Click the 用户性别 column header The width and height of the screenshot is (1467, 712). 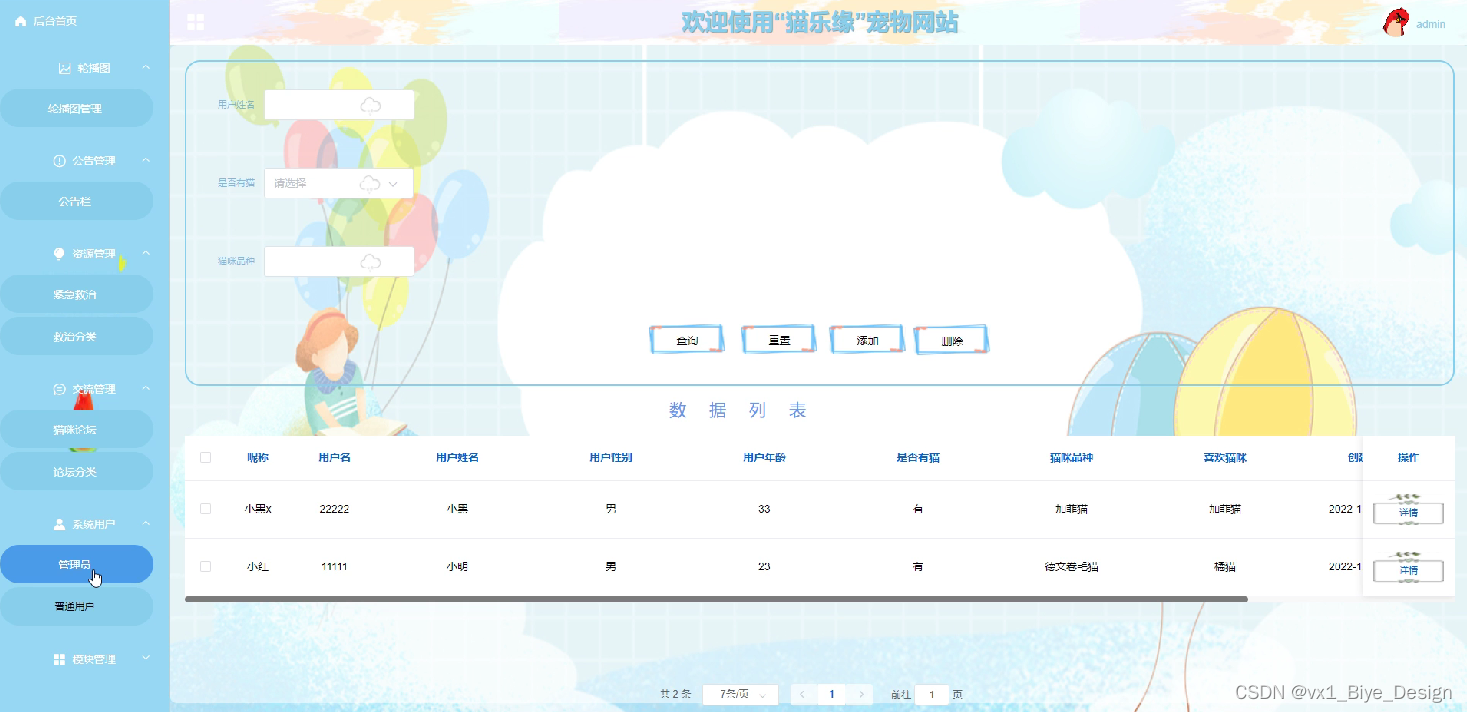point(610,458)
